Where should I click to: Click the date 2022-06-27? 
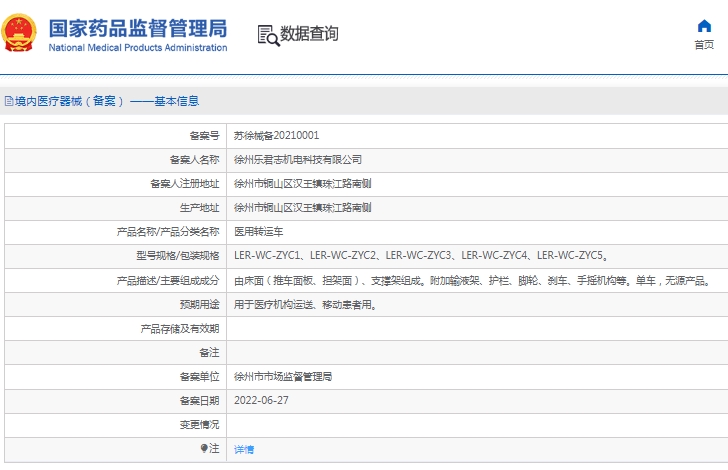tap(261, 400)
